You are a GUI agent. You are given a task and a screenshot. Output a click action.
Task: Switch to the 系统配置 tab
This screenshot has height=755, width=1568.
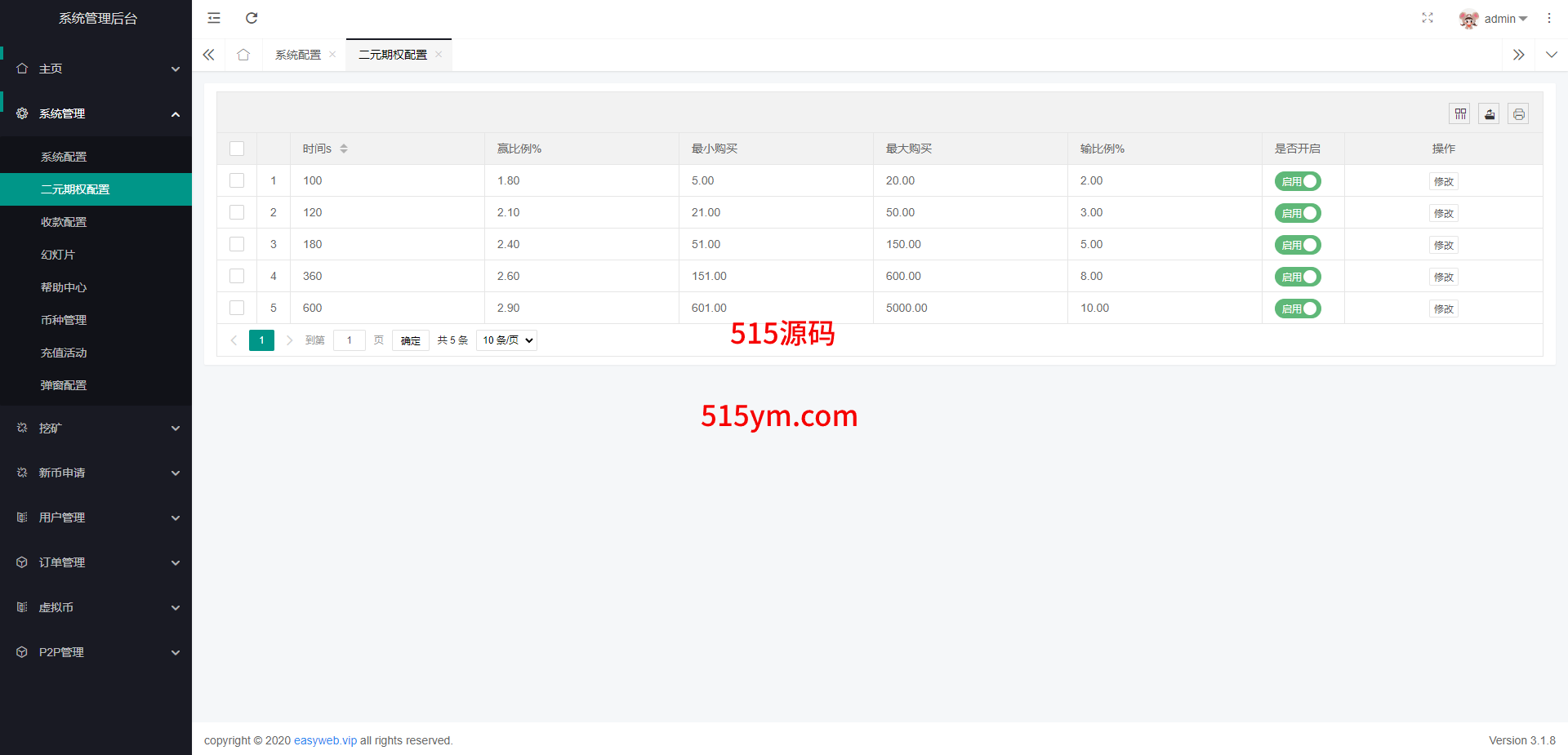pyautogui.click(x=298, y=55)
